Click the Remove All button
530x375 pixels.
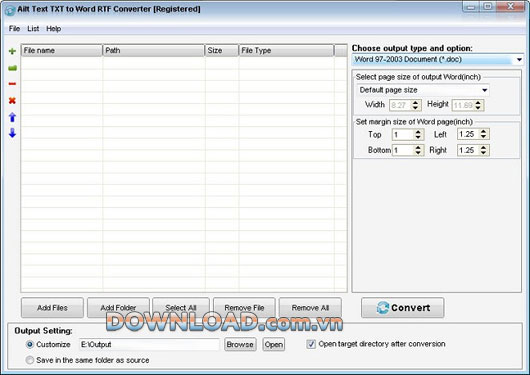tap(310, 308)
